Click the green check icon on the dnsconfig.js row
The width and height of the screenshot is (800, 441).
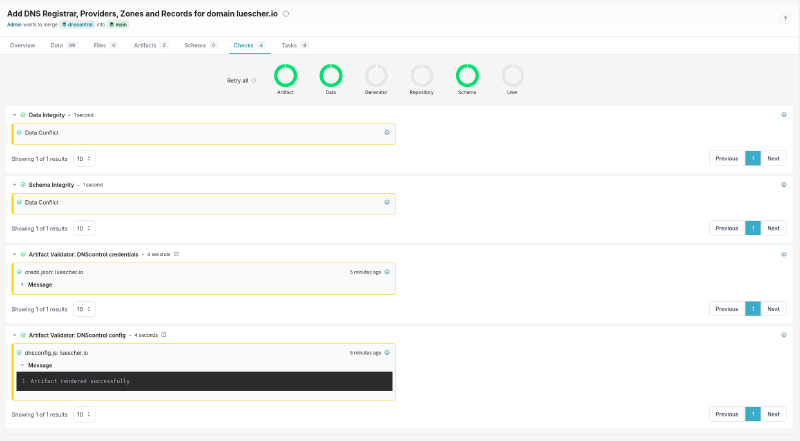(x=19, y=353)
